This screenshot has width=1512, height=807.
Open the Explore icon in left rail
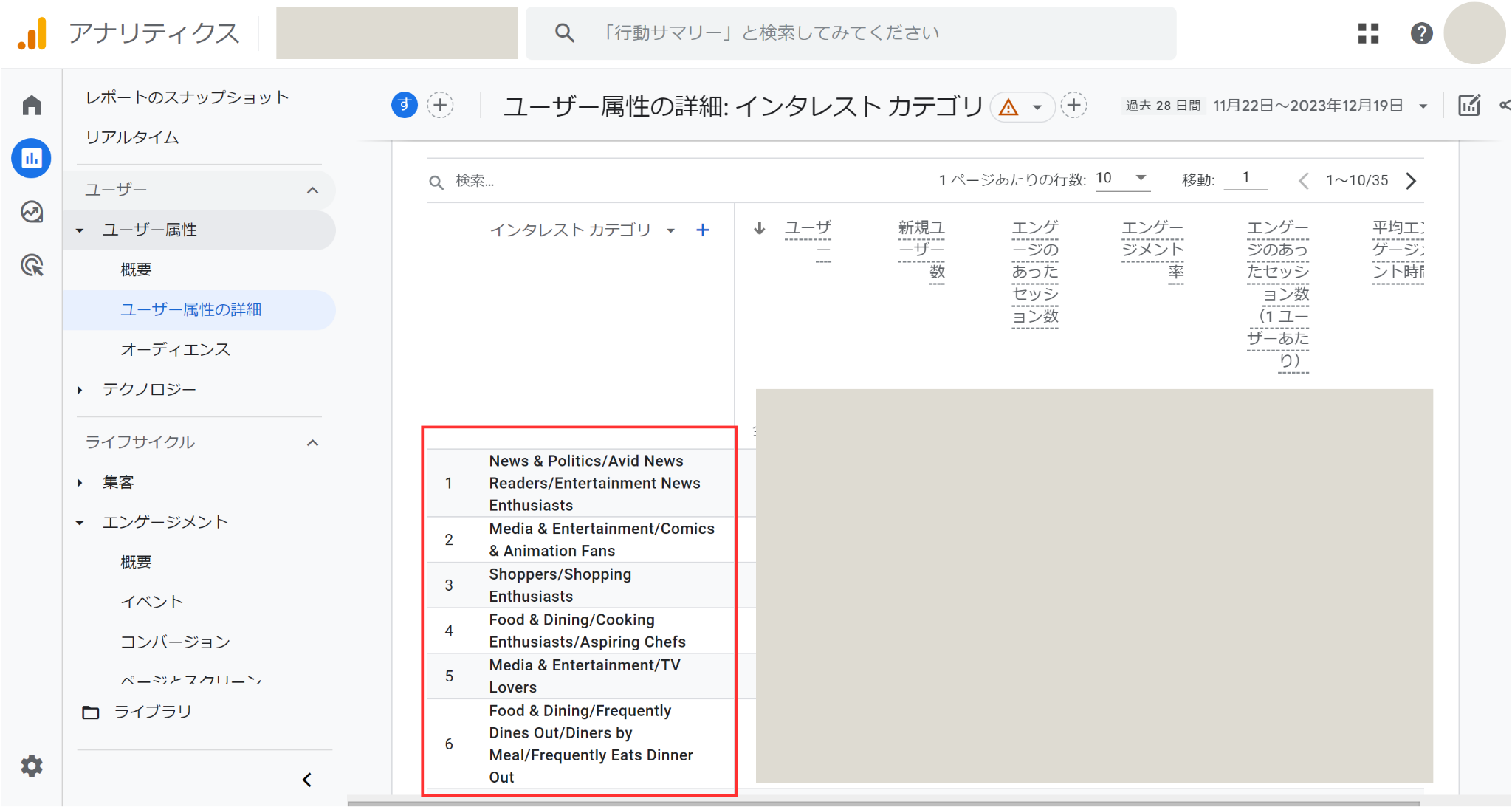pyautogui.click(x=32, y=212)
